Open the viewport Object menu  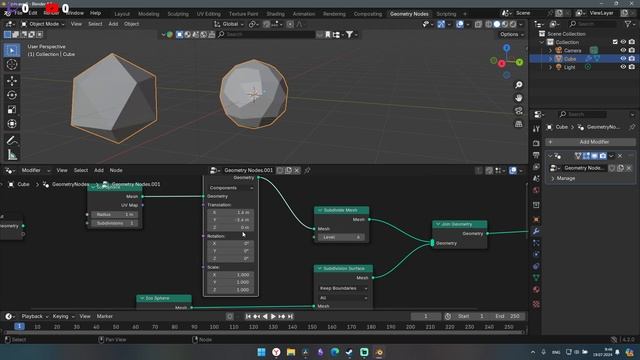(131, 24)
